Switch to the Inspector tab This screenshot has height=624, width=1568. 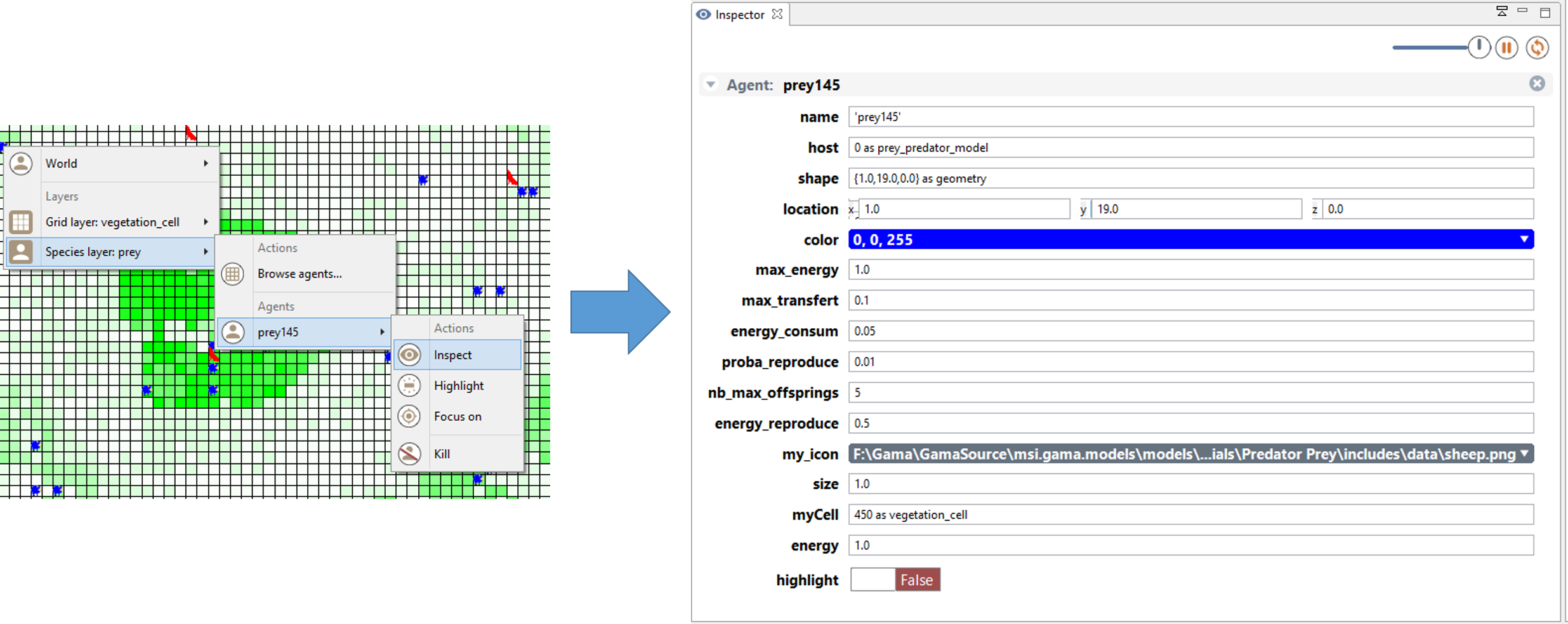739,14
